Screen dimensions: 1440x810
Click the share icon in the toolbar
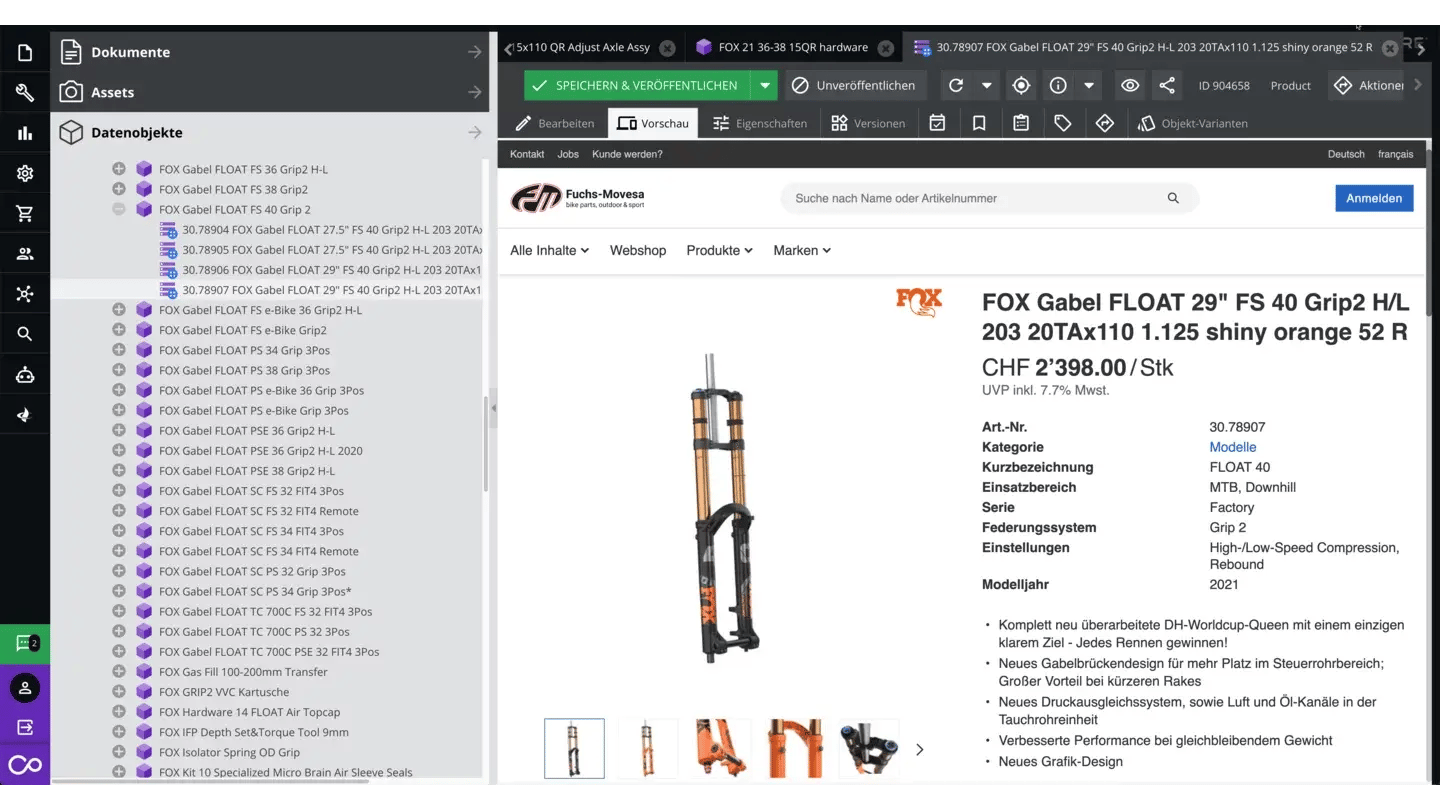pyautogui.click(x=1167, y=85)
